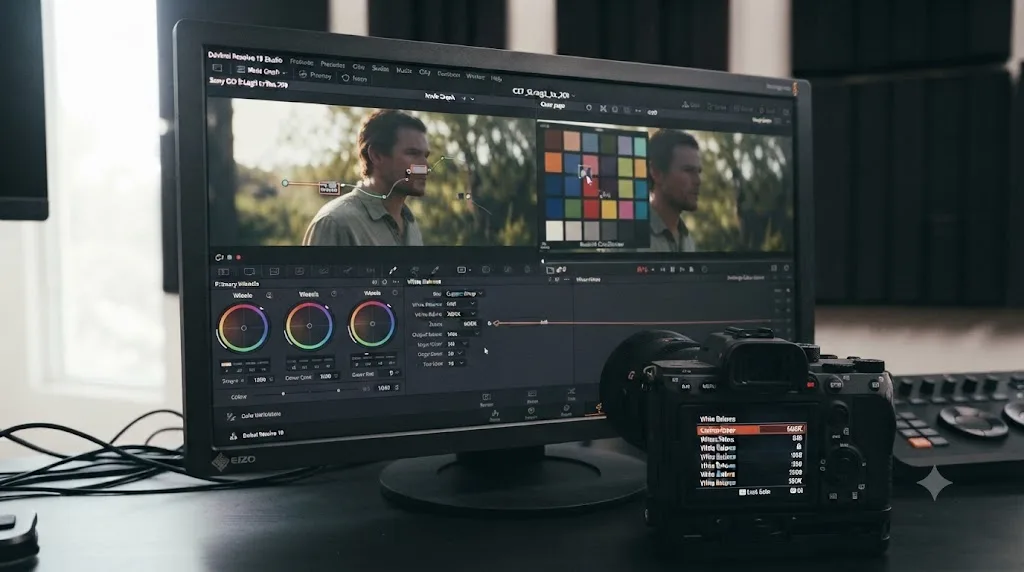The width and height of the screenshot is (1024, 572).
Task: Click the diamond handle on the orange temperature line
Action: pyautogui.click(x=496, y=323)
